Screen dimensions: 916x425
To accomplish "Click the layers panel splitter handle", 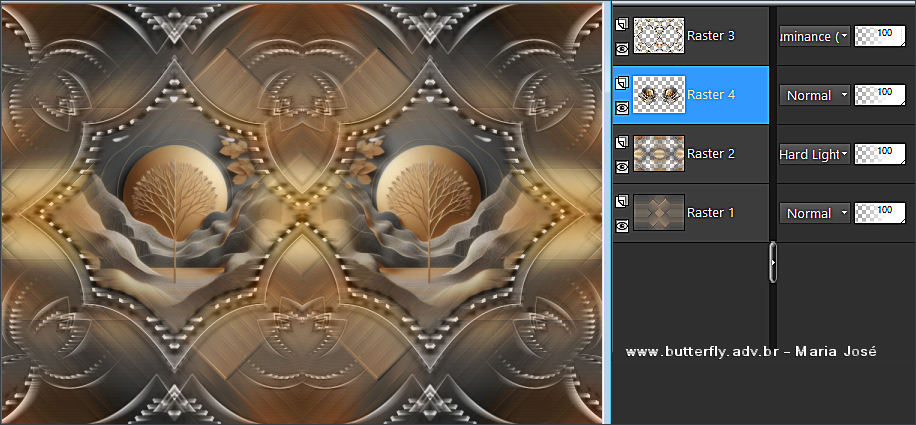I will (x=773, y=263).
